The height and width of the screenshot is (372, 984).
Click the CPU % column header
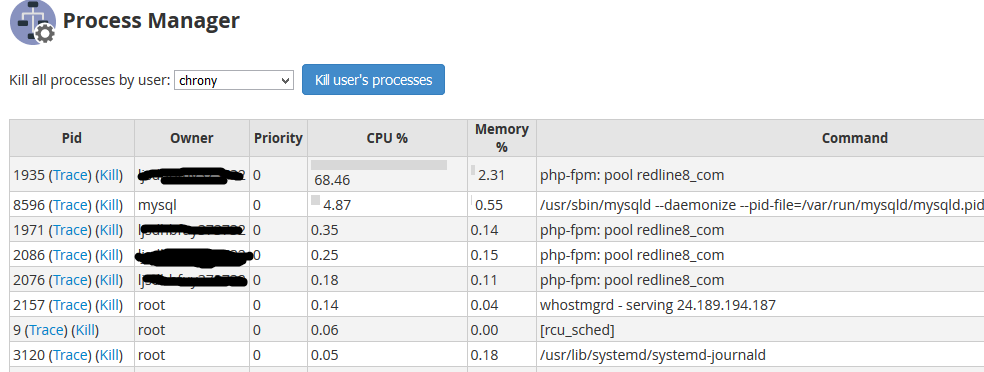tap(387, 138)
